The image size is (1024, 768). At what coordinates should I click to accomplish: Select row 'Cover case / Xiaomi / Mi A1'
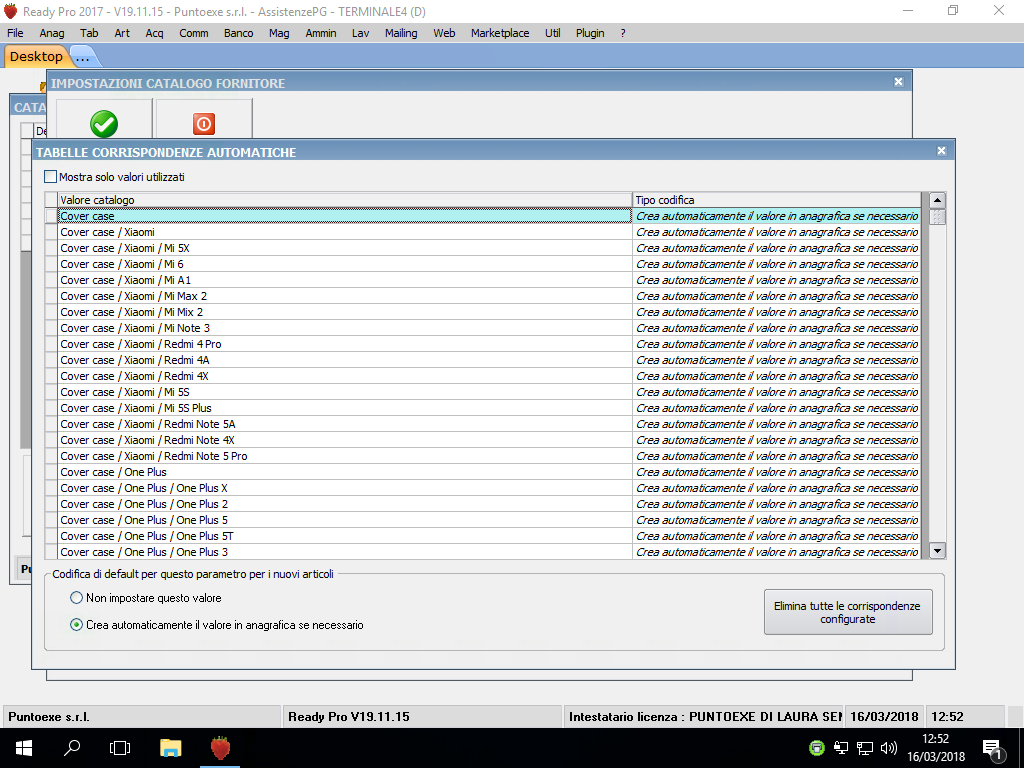[345, 280]
